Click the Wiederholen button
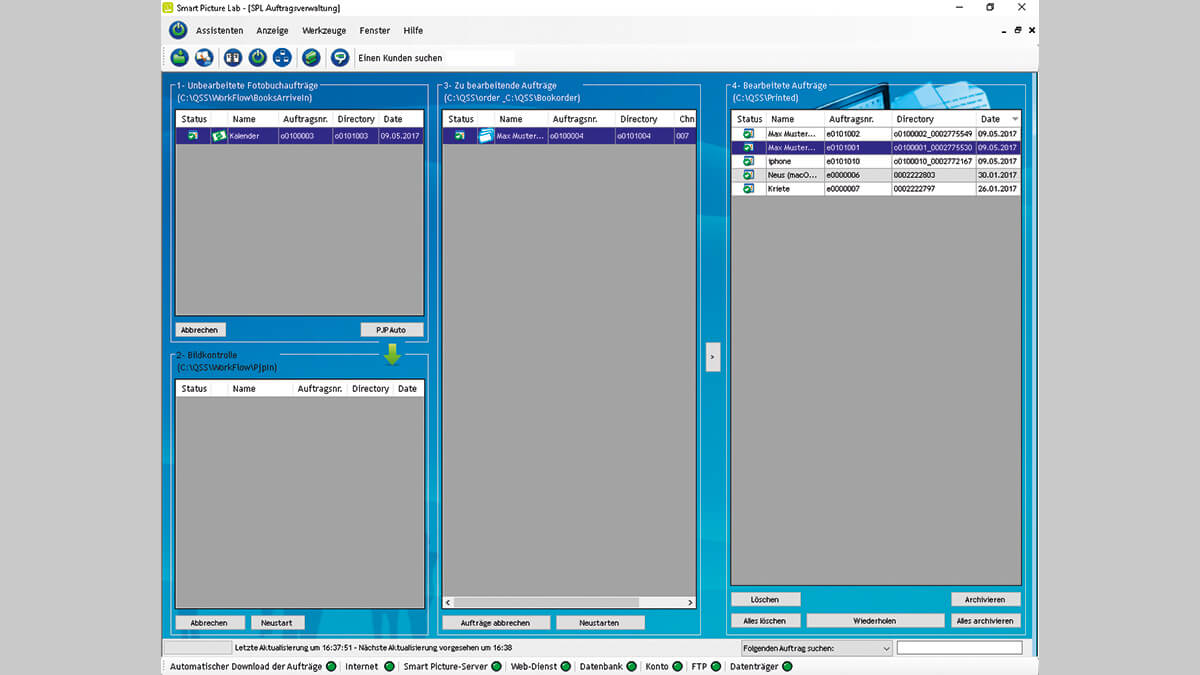 tap(875, 621)
